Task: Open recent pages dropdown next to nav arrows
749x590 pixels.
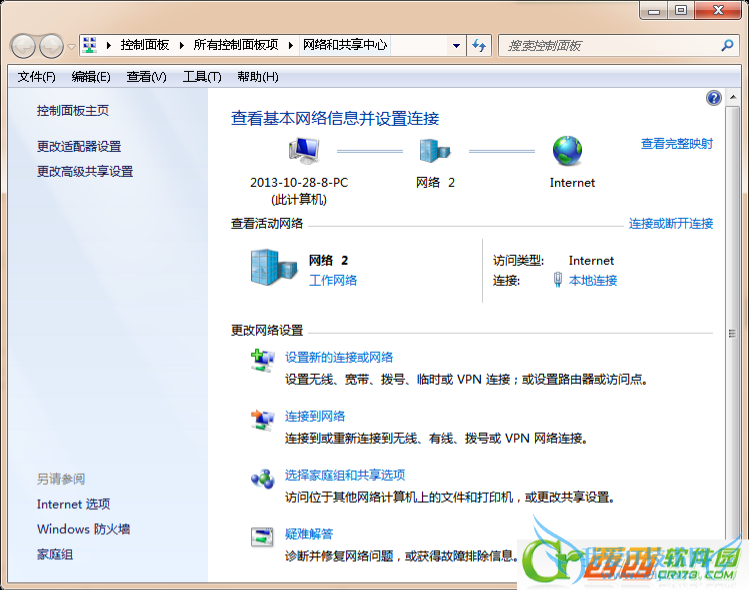Action: [x=71, y=46]
